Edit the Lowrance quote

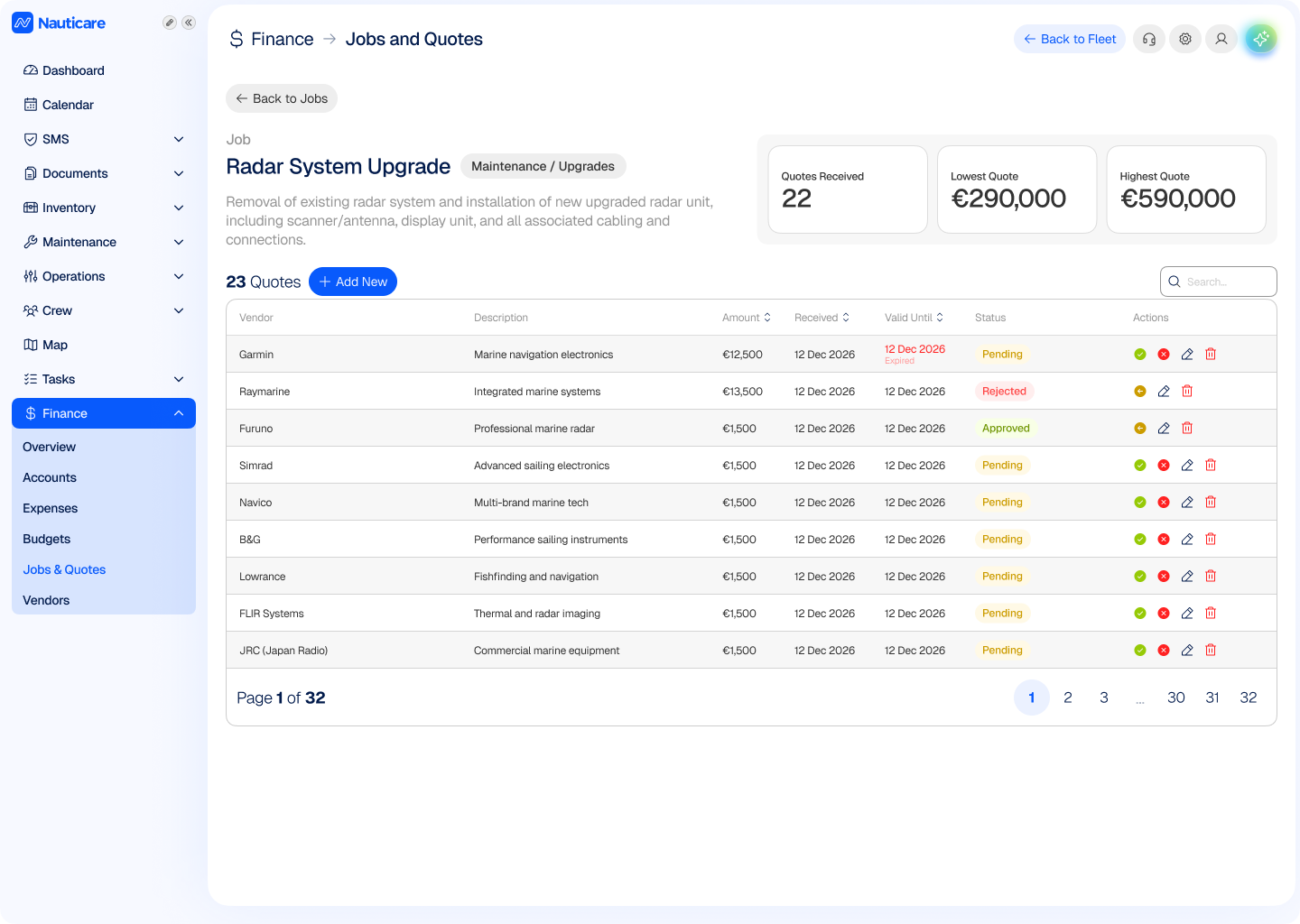pyautogui.click(x=1187, y=576)
